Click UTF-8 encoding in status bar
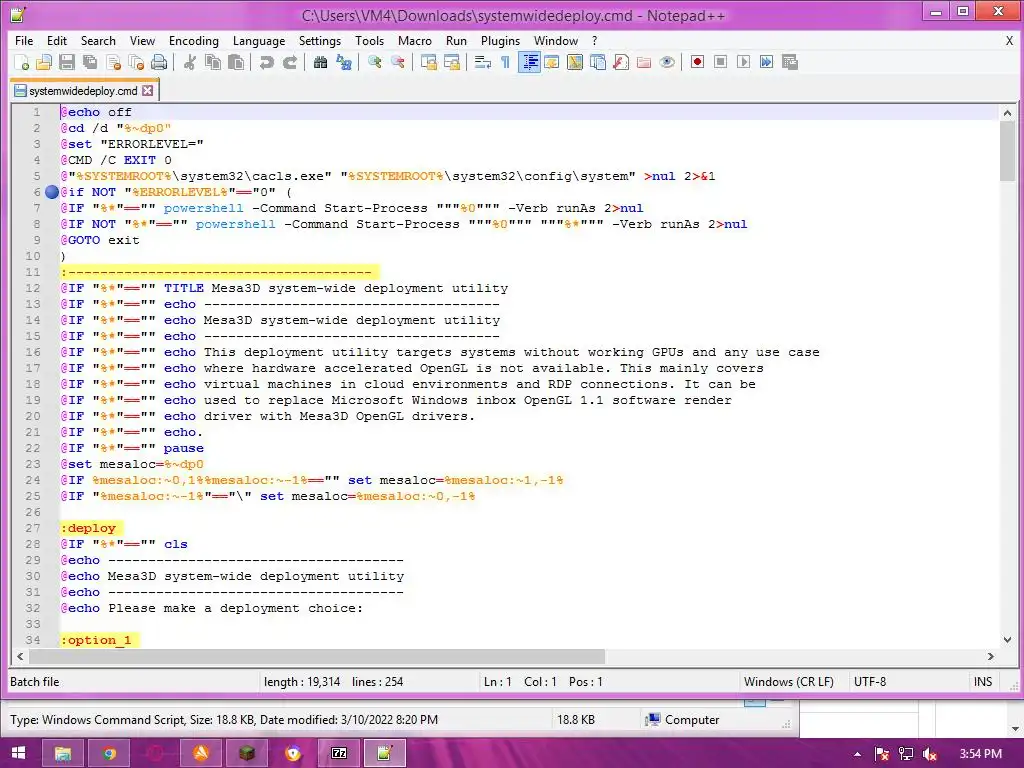Viewport: 1024px width, 768px height. pyautogui.click(x=870, y=682)
